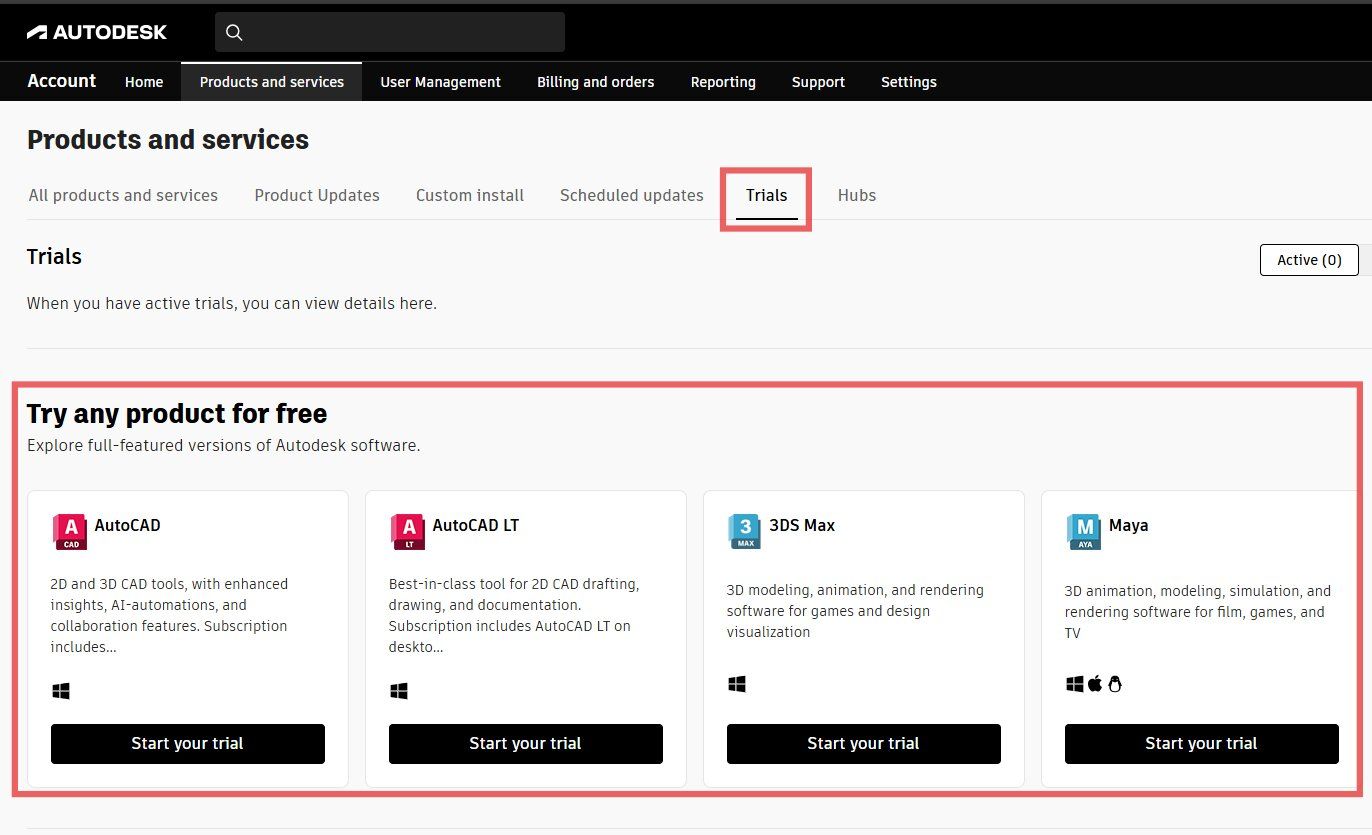Click the Maya product icon
Image resolution: width=1372 pixels, height=835 pixels.
1083,531
